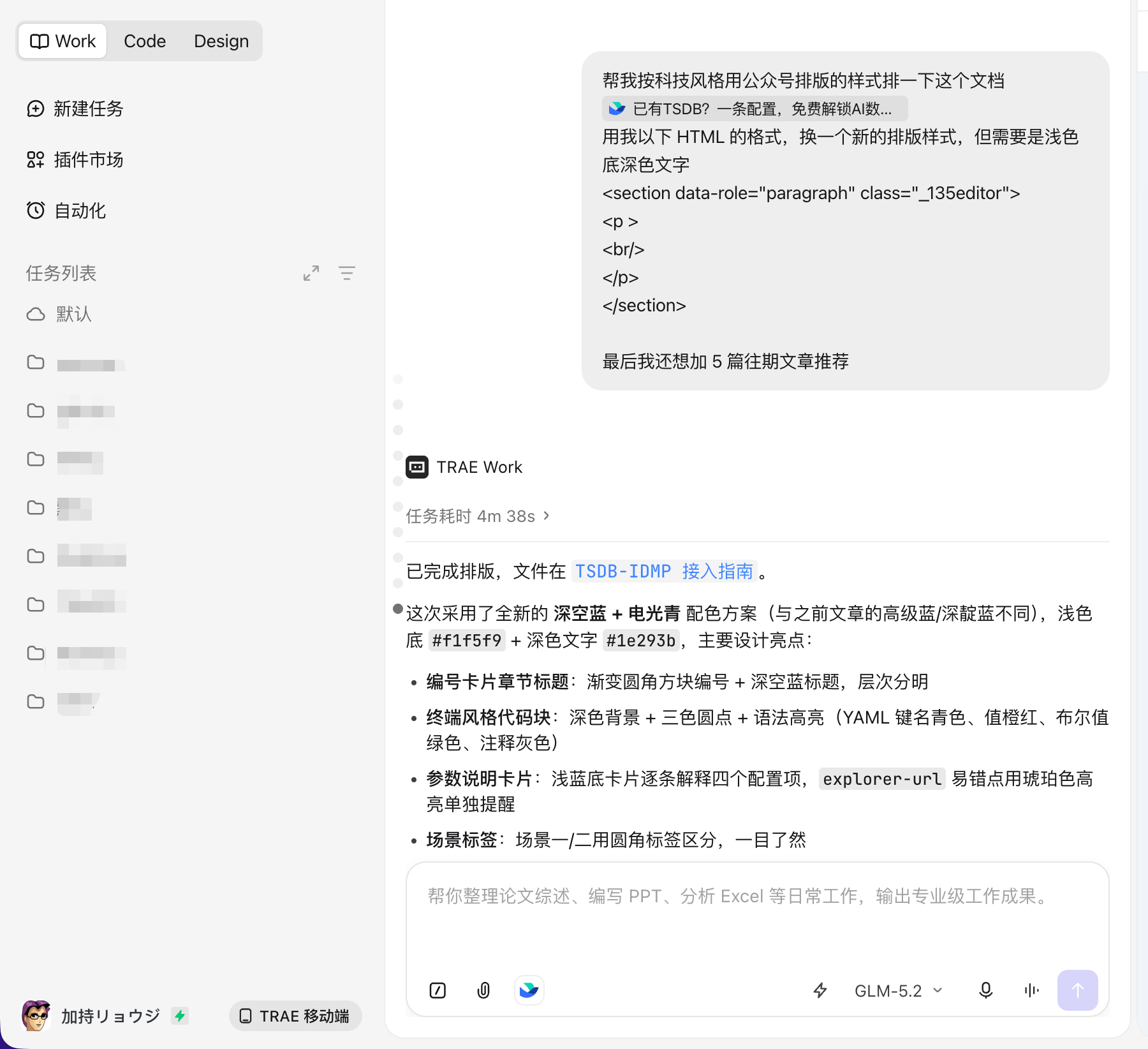This screenshot has width=1148, height=1049.
Task: Send message with arrow button
Action: pos(1078,990)
